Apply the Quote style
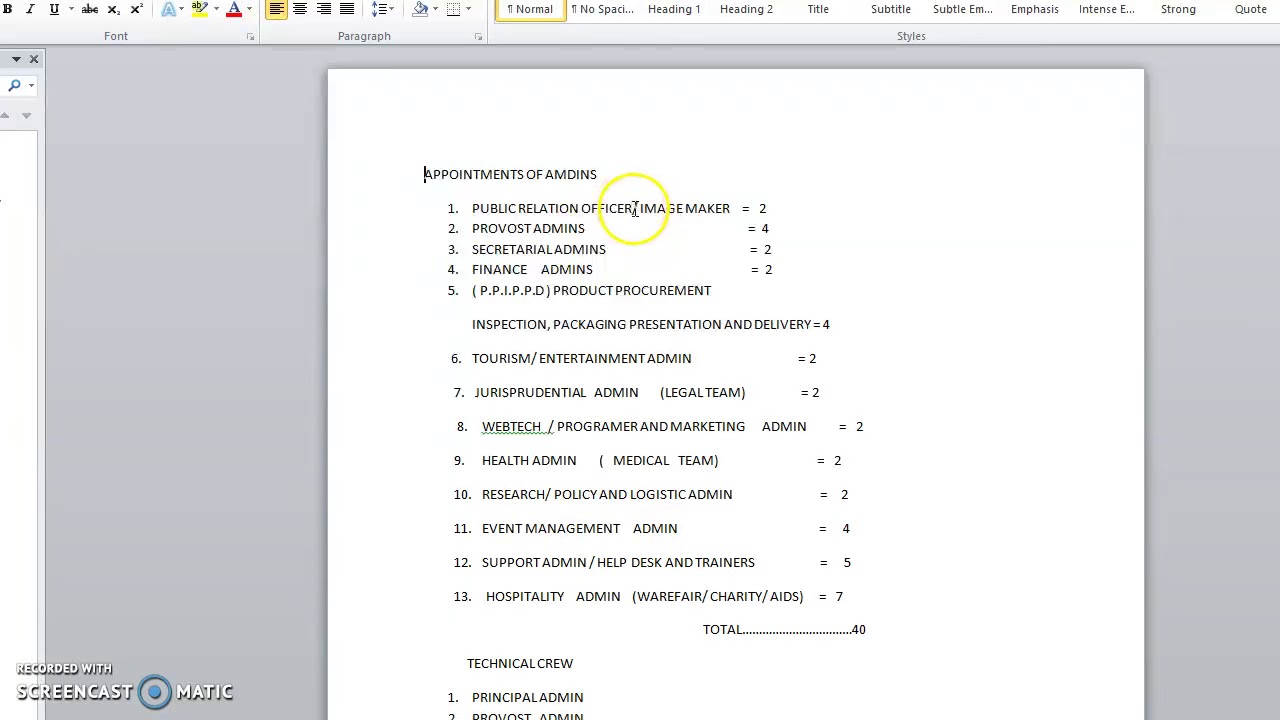The height and width of the screenshot is (720, 1280). point(1250,9)
